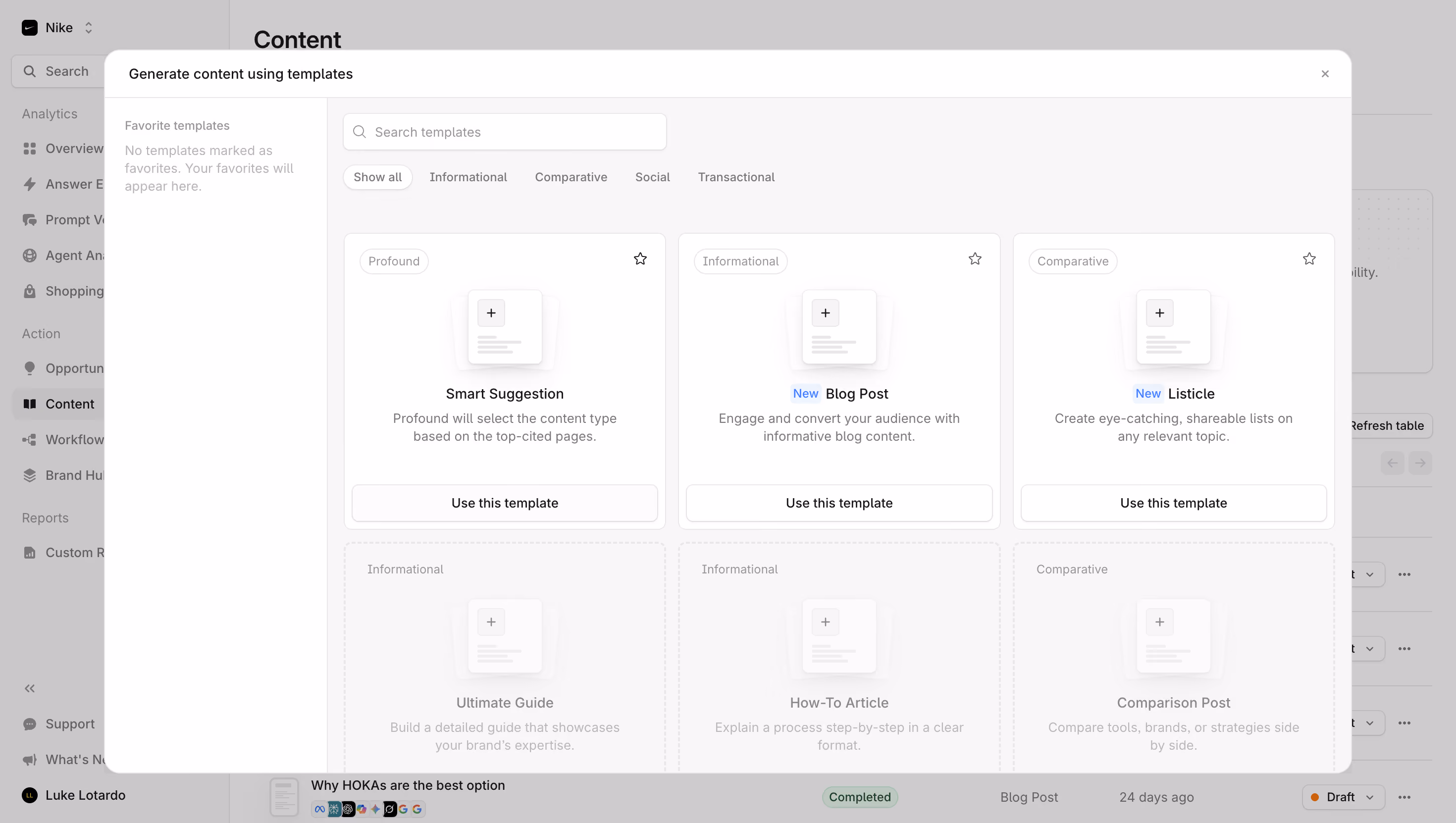Favorite the Blog Post template star

coord(975,259)
